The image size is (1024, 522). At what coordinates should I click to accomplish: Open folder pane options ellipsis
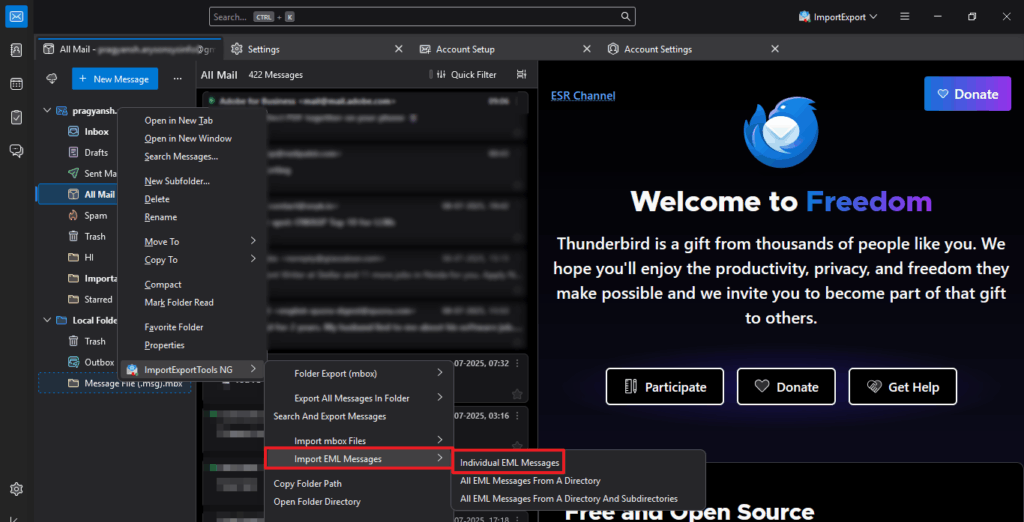178,78
